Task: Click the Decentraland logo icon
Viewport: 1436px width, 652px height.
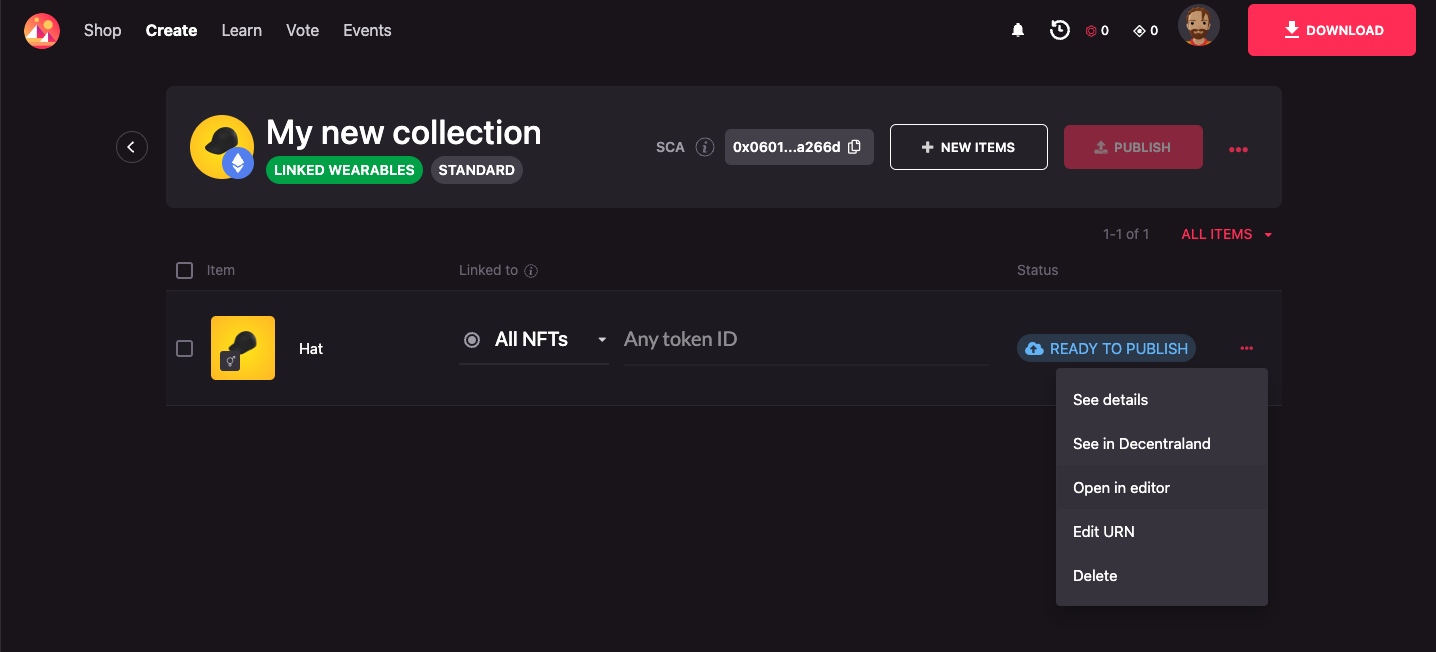Action: click(42, 31)
